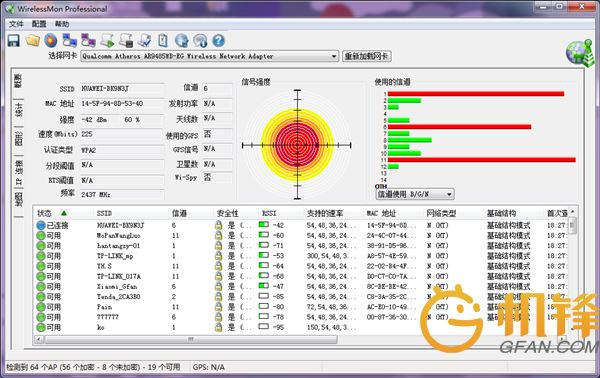Viewport: 600px width, 378px height.
Task: Click the GPS: N/A status bar entry
Action: [209, 367]
